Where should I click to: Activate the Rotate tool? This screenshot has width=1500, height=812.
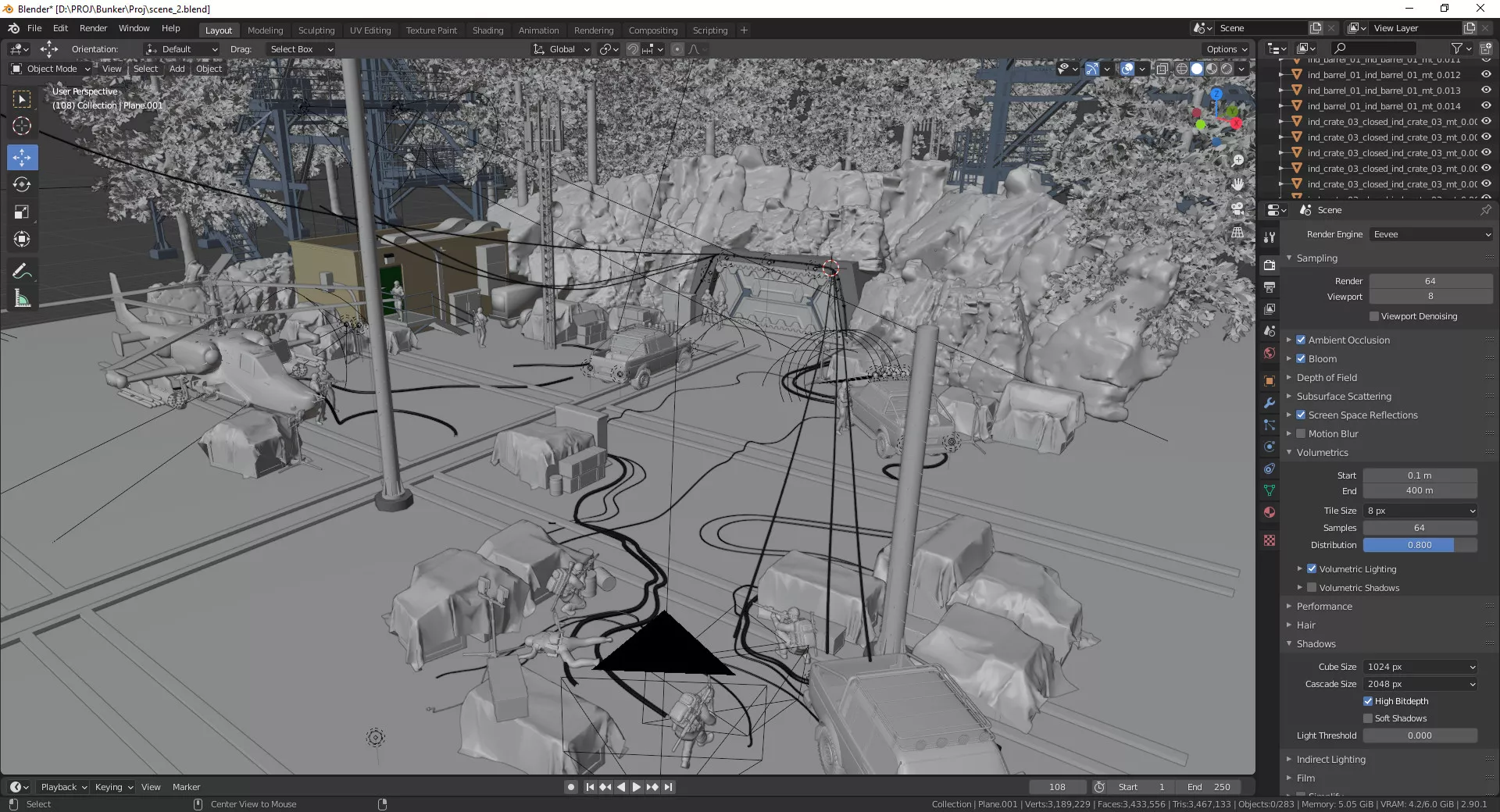tap(22, 185)
